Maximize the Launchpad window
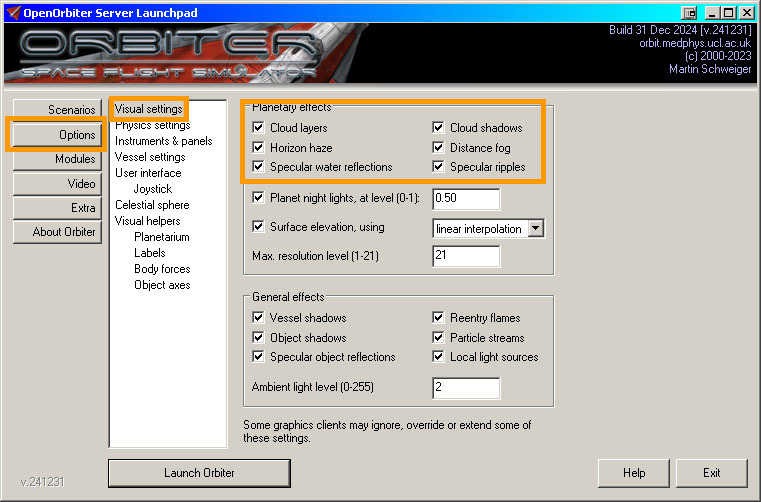The width and height of the screenshot is (761, 502). coord(728,13)
